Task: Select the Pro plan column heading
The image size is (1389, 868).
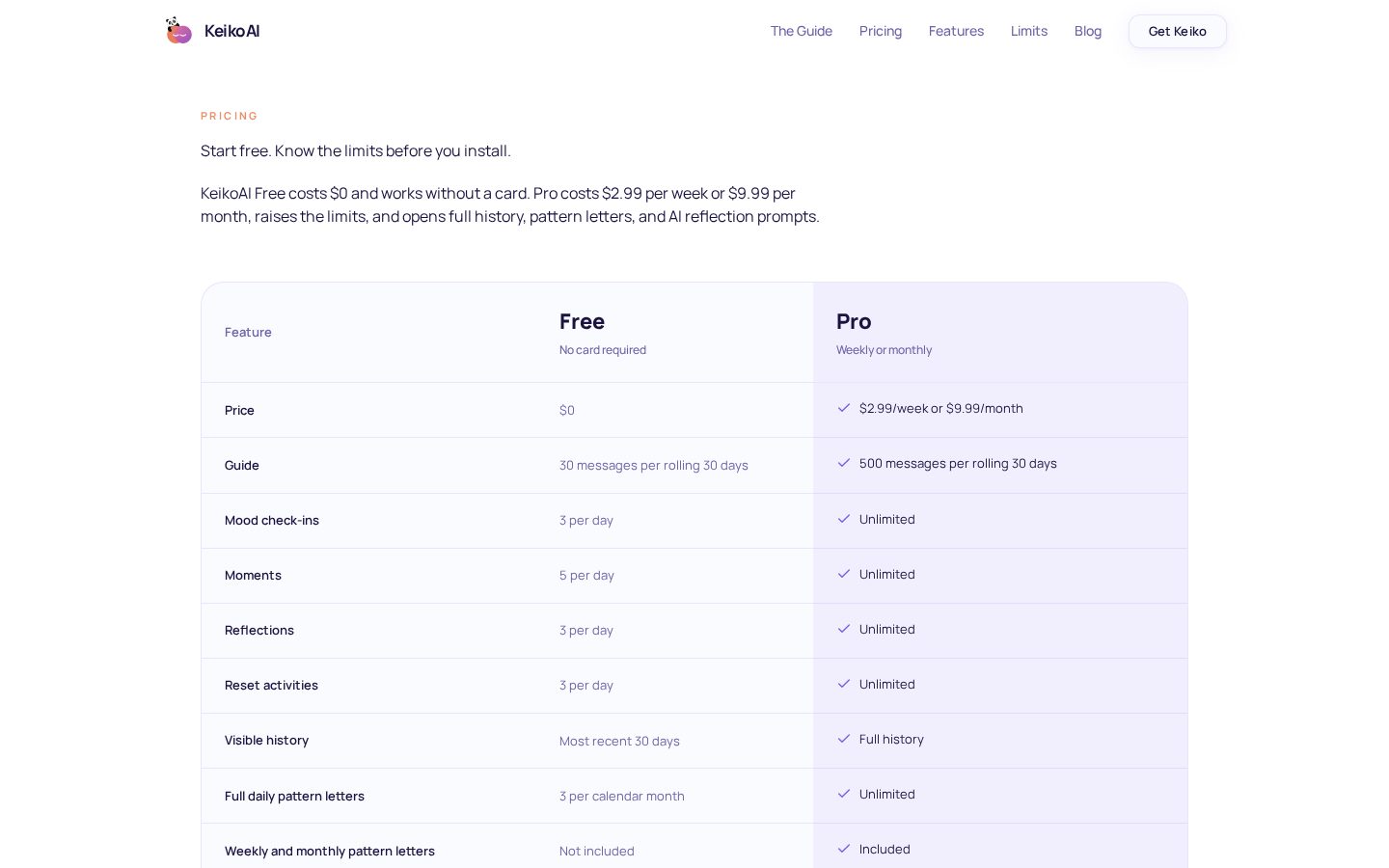Action: pyautogui.click(x=854, y=321)
